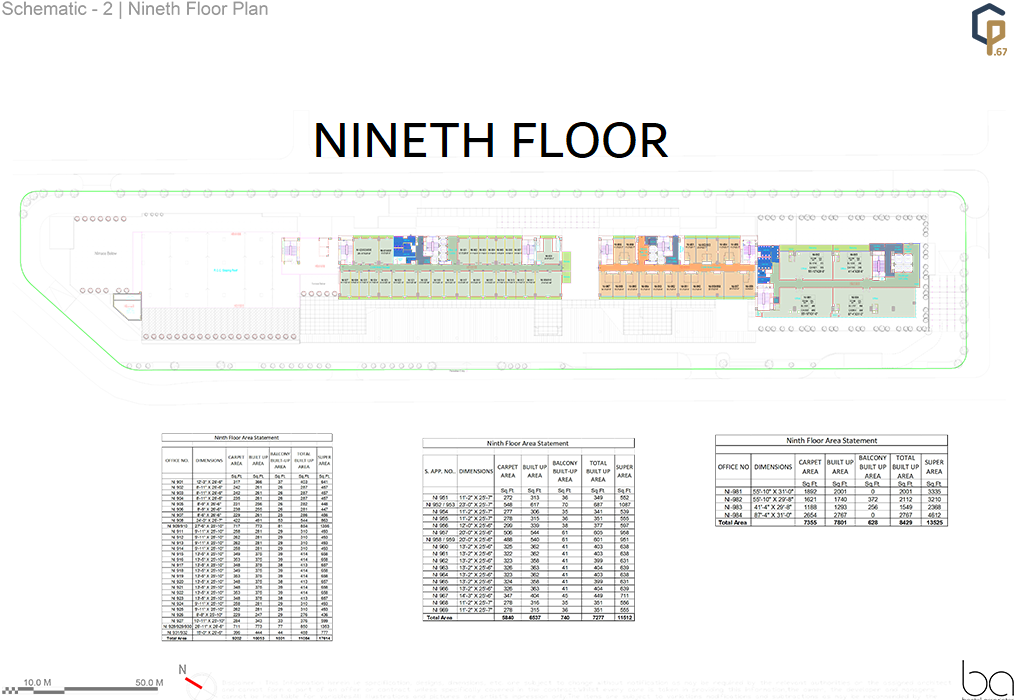Click Total Area row in right table
1014x700 pixels.
point(831,522)
